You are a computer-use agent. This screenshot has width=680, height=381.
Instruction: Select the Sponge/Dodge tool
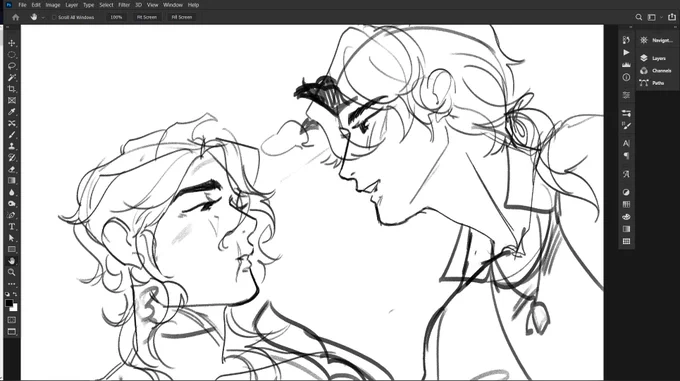point(12,204)
